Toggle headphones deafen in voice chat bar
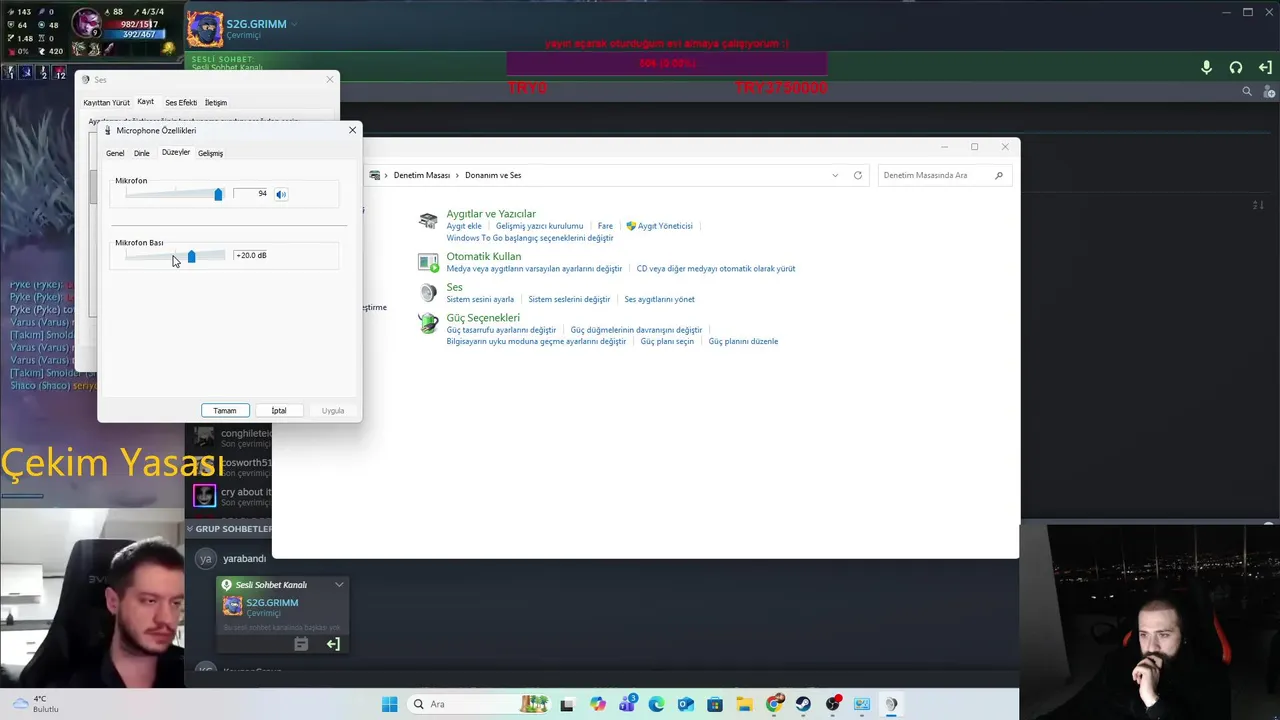The height and width of the screenshot is (720, 1280). coord(1236,67)
